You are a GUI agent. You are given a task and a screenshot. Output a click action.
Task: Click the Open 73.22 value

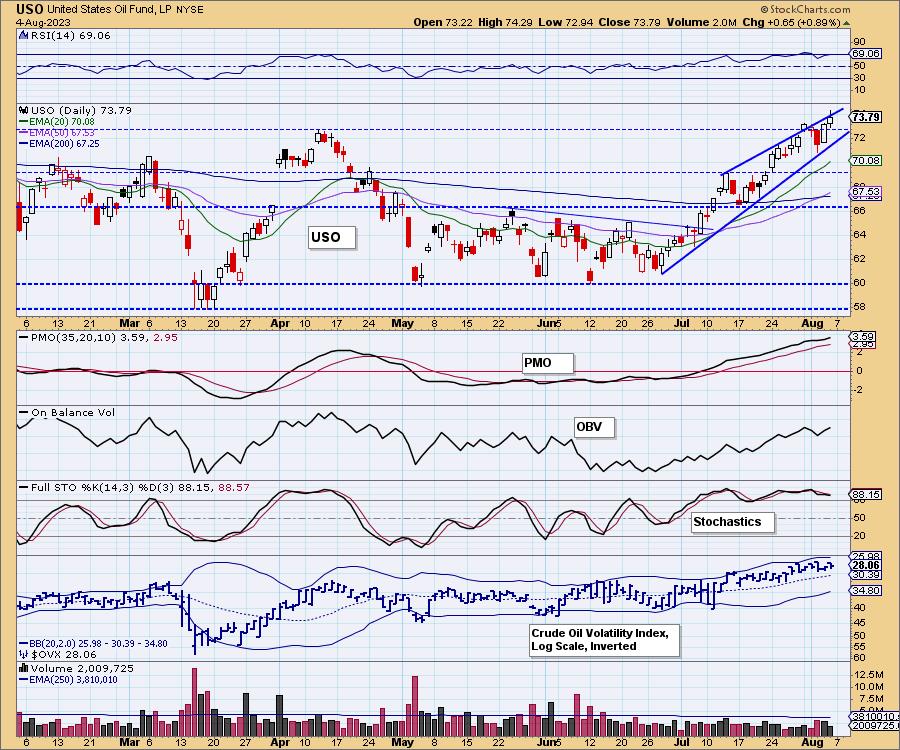pyautogui.click(x=443, y=22)
